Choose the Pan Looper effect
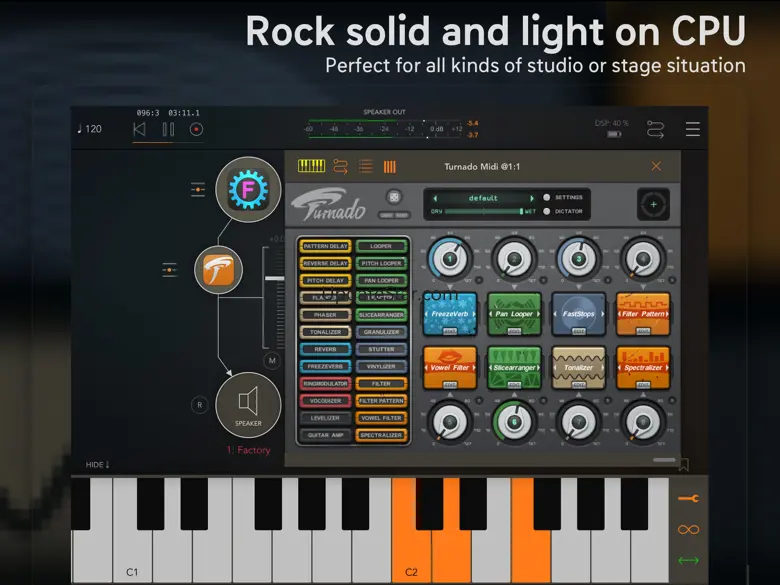Viewport: 780px width, 585px height. pyautogui.click(x=381, y=281)
